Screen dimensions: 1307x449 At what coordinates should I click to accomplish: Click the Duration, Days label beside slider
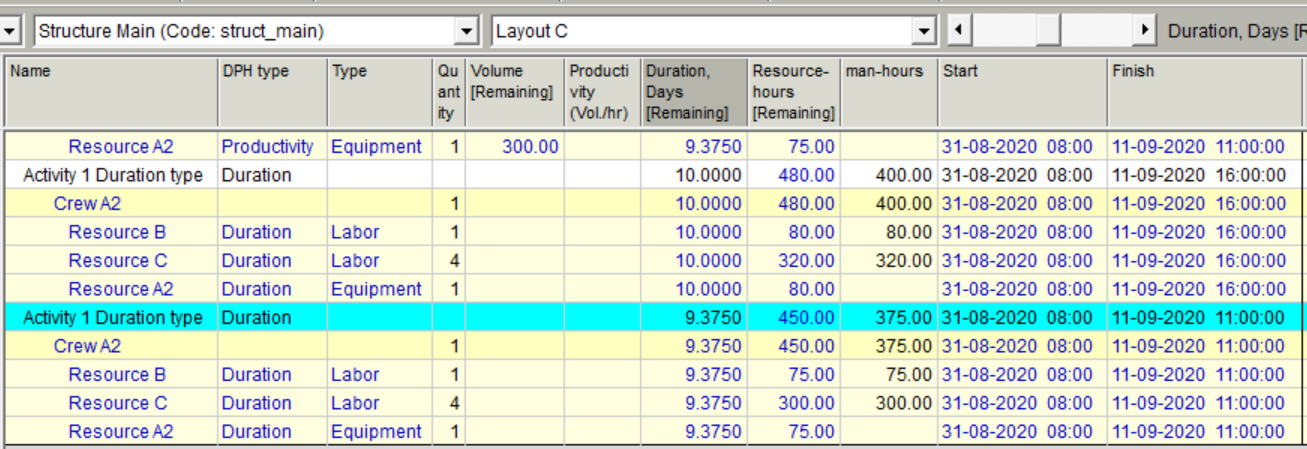(1236, 31)
